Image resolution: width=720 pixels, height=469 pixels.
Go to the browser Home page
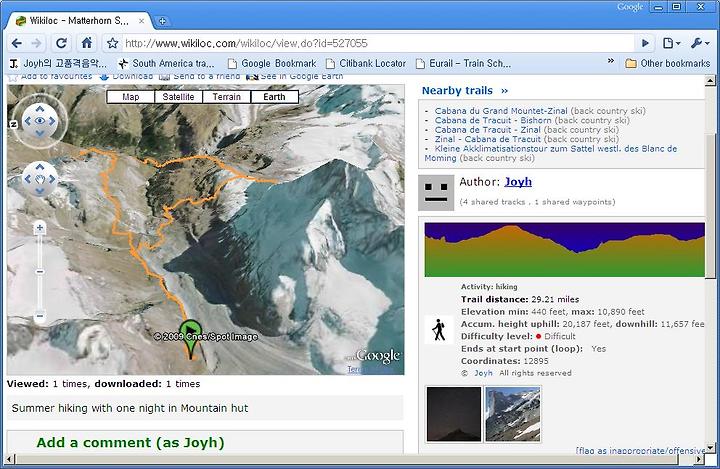(x=86, y=43)
